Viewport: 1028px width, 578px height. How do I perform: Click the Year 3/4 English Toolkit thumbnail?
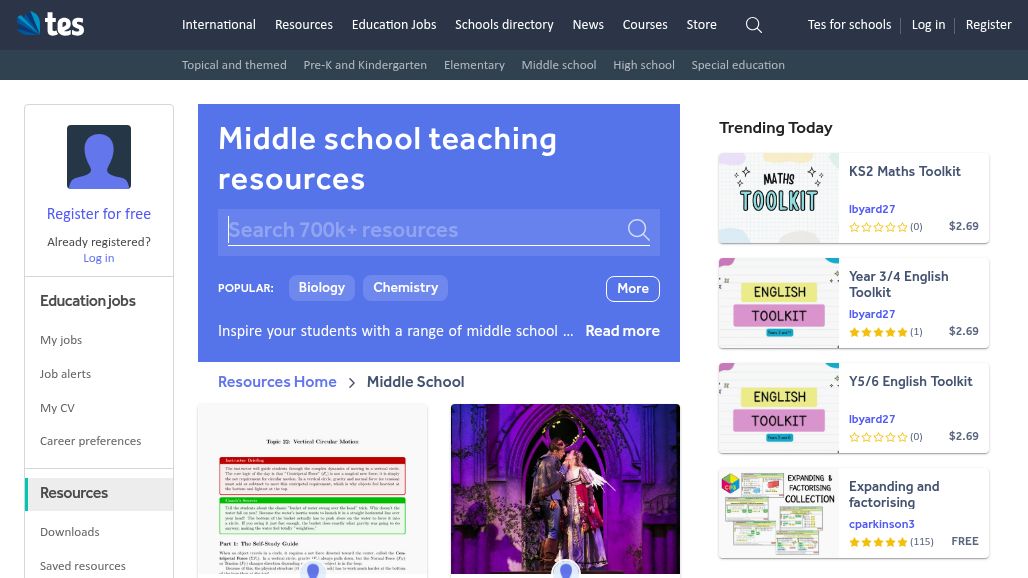point(779,303)
